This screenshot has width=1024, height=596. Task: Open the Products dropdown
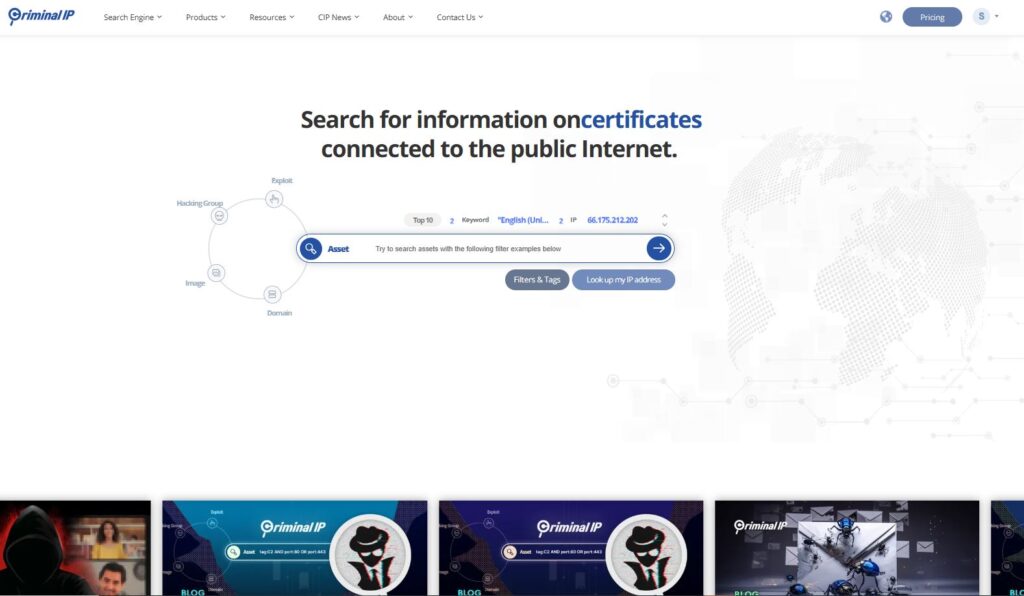pyautogui.click(x=205, y=16)
